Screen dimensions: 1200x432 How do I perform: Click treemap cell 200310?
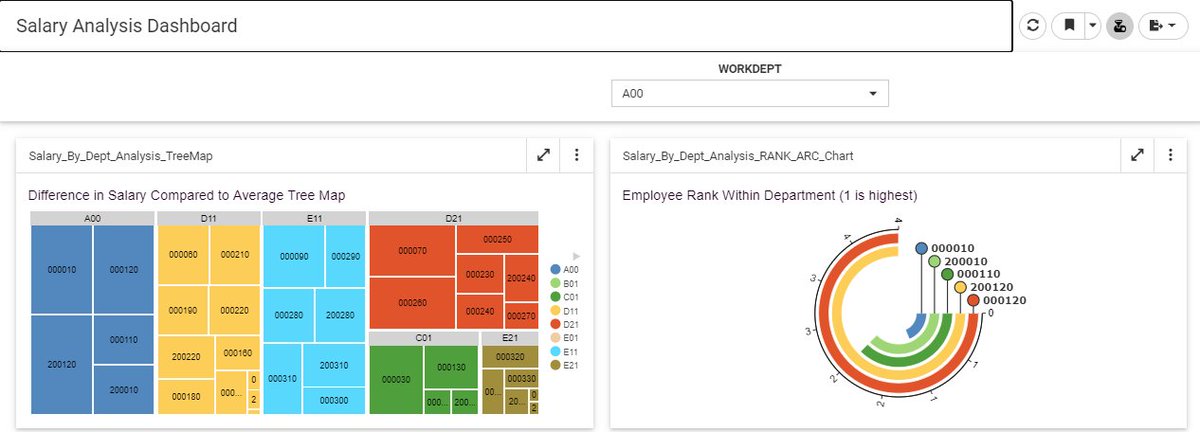pyautogui.click(x=334, y=365)
